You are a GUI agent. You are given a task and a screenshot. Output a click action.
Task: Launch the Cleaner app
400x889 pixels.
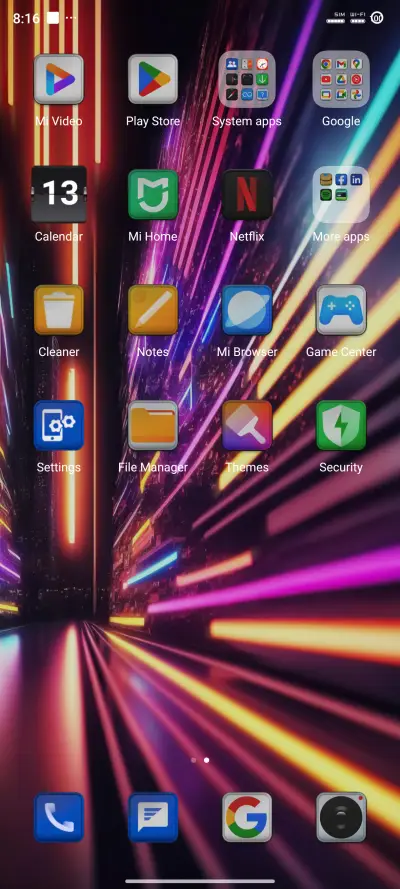(x=58, y=310)
